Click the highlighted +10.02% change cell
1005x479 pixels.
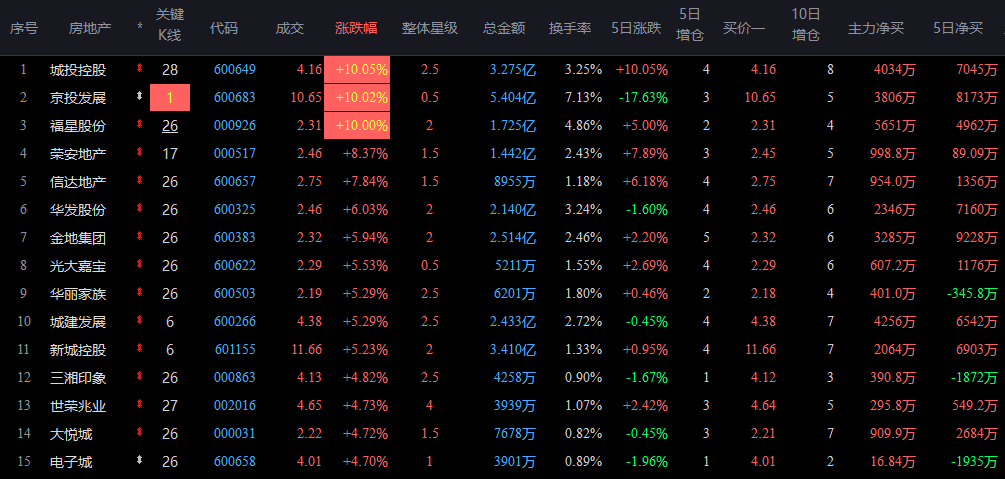pos(357,97)
